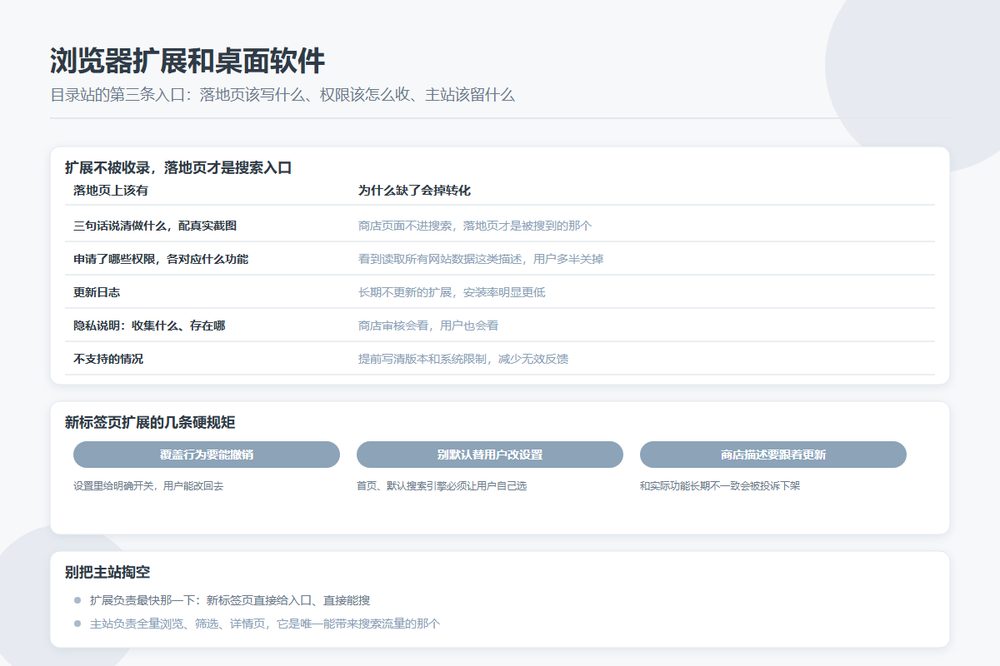
Task: Select row 三句话说清做什么，配真实截图
Action: click(500, 225)
